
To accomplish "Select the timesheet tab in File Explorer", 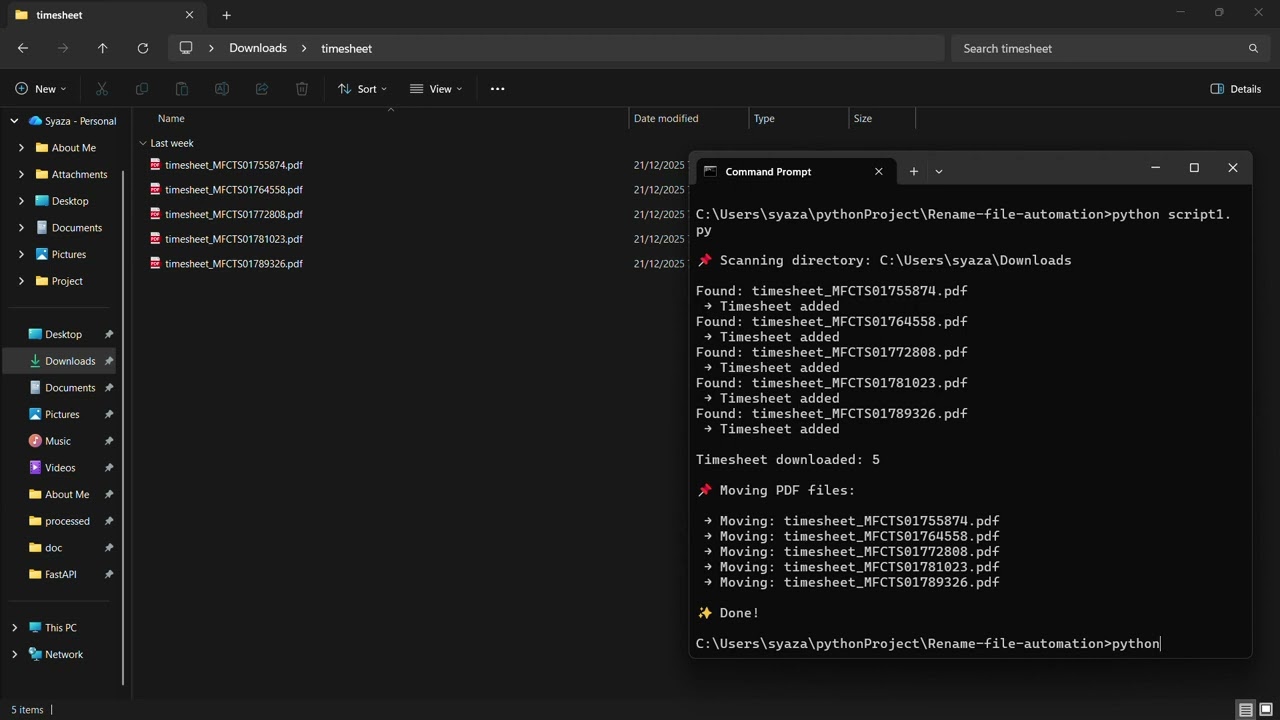I will [x=105, y=15].
